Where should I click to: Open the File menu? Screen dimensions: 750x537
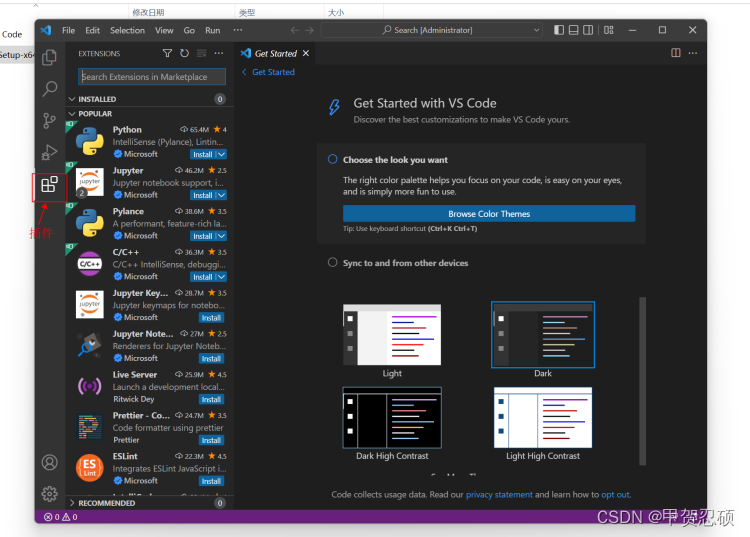point(68,30)
